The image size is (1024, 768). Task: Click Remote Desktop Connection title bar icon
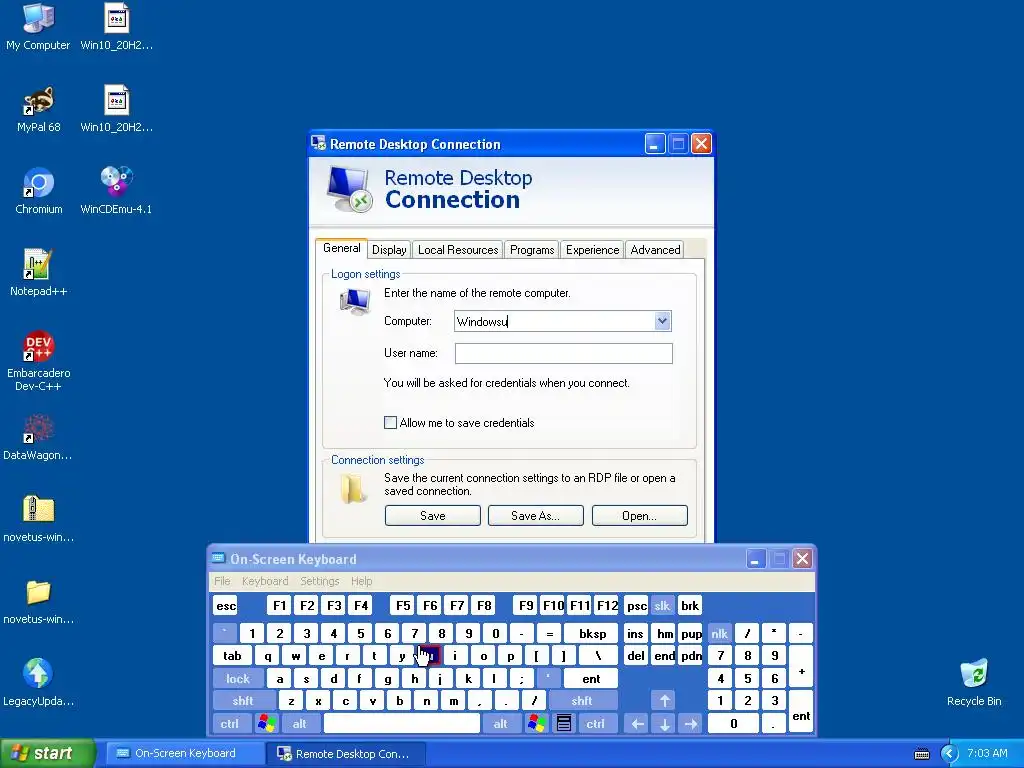click(x=318, y=143)
